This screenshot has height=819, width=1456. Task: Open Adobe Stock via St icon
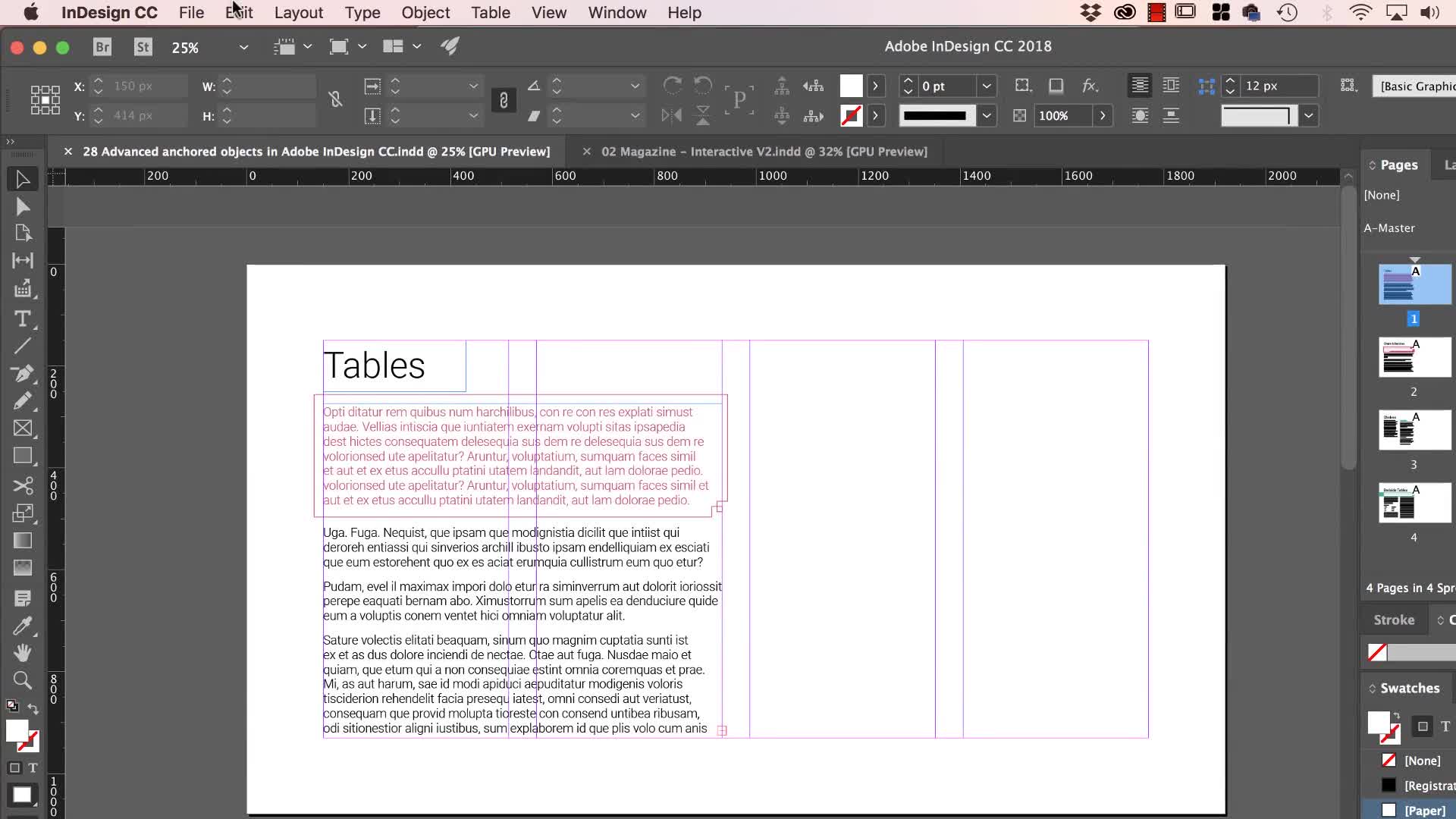click(143, 47)
